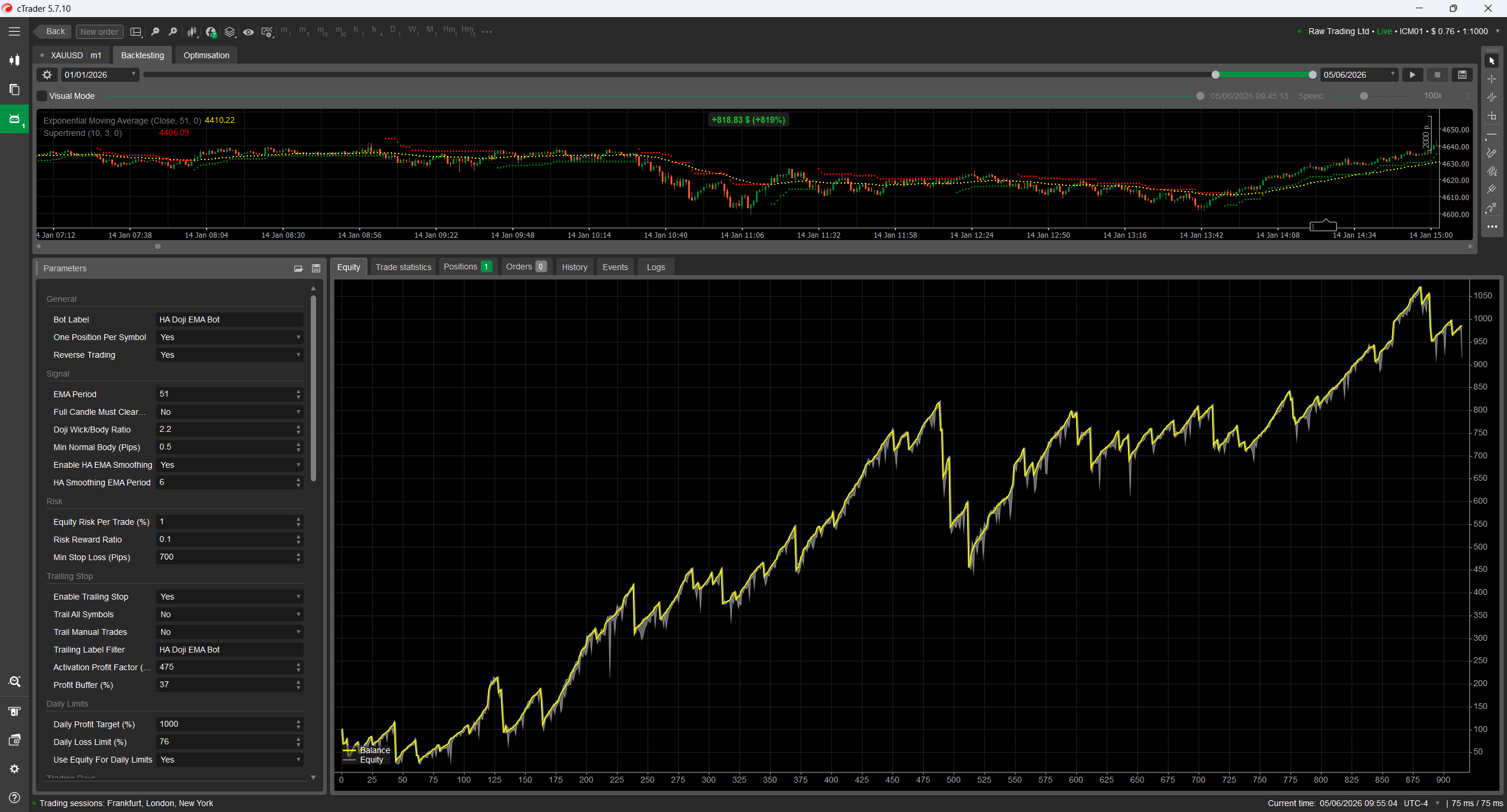
Task: Click the Bot Label input field
Action: point(230,320)
